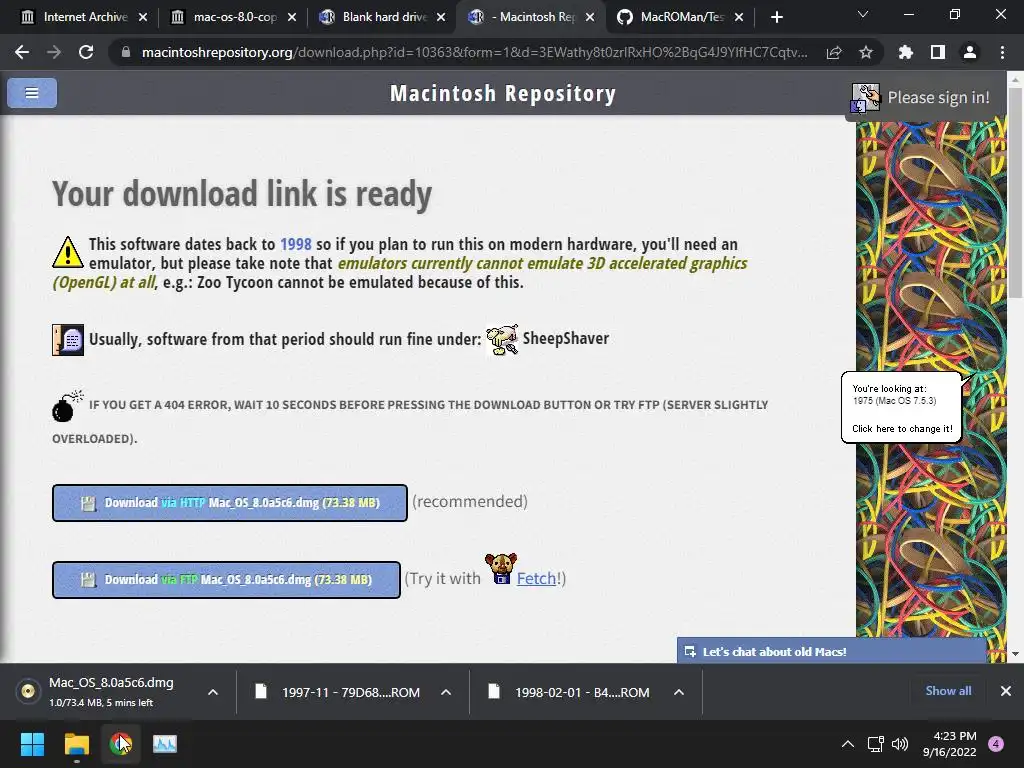
Task: Open the Chrome profile icon
Action: click(970, 52)
